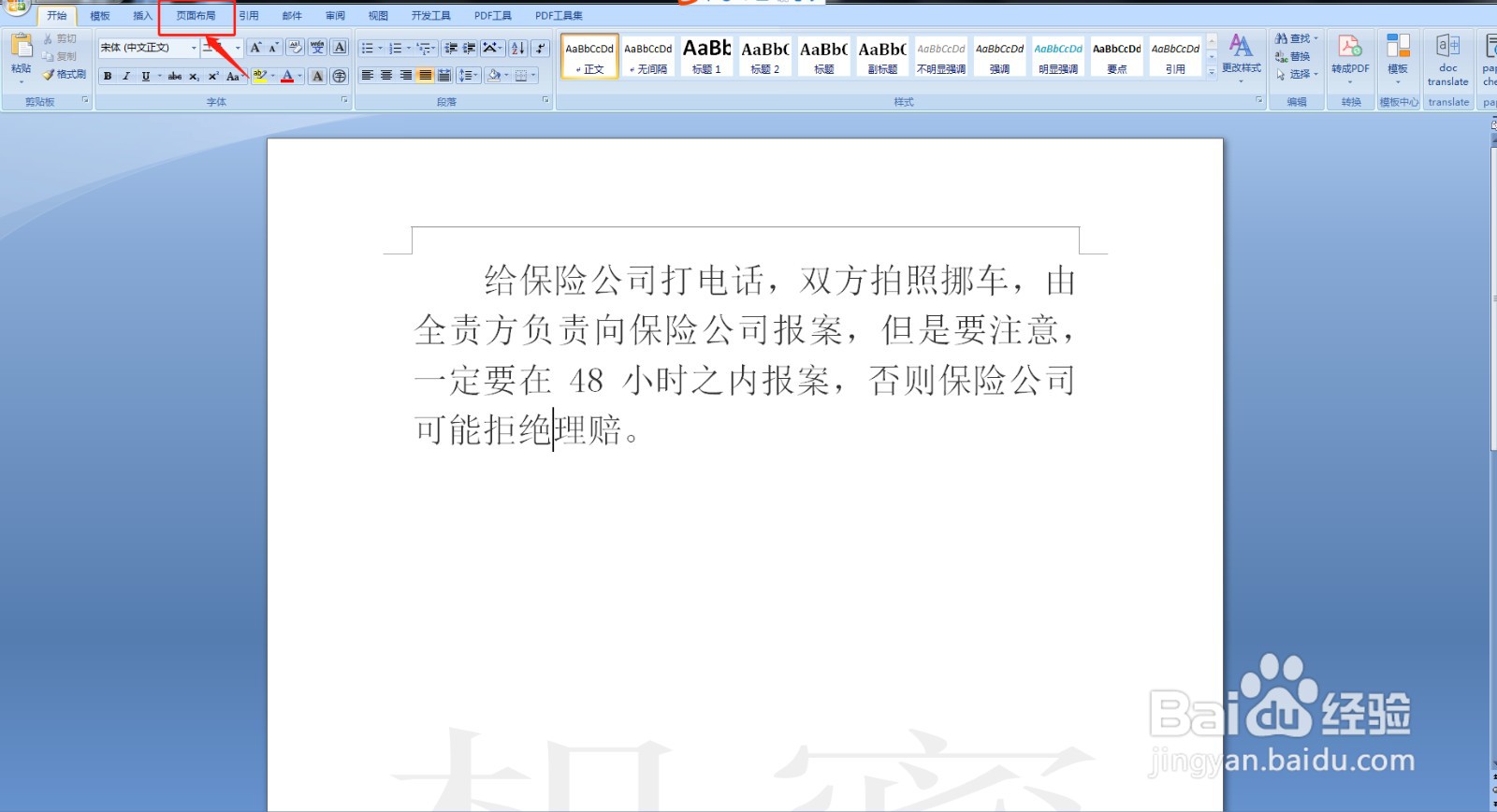This screenshot has height=812, width=1497.
Task: Align the paragraph text right
Action: coord(405,76)
